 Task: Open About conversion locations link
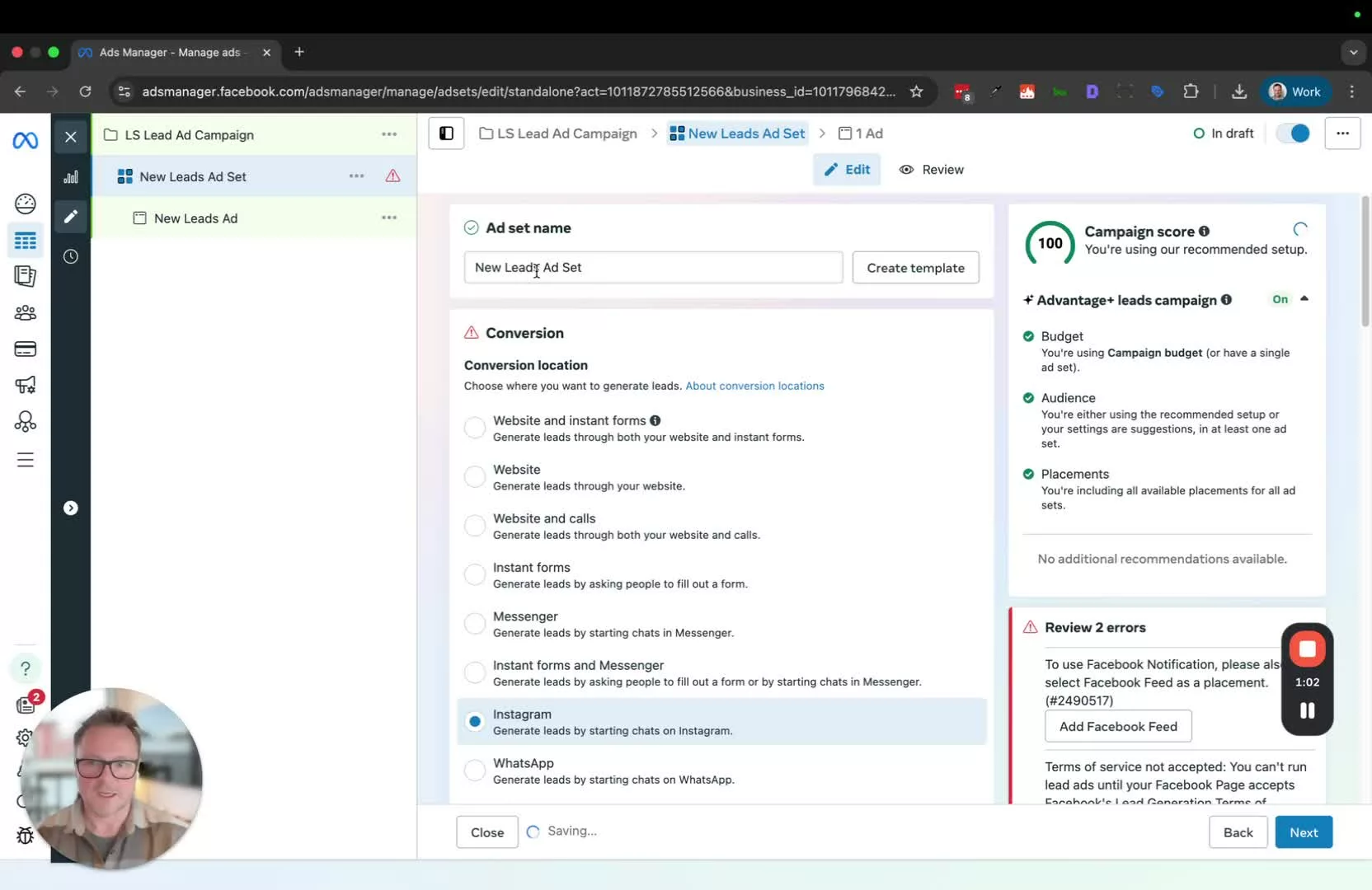[x=754, y=386]
